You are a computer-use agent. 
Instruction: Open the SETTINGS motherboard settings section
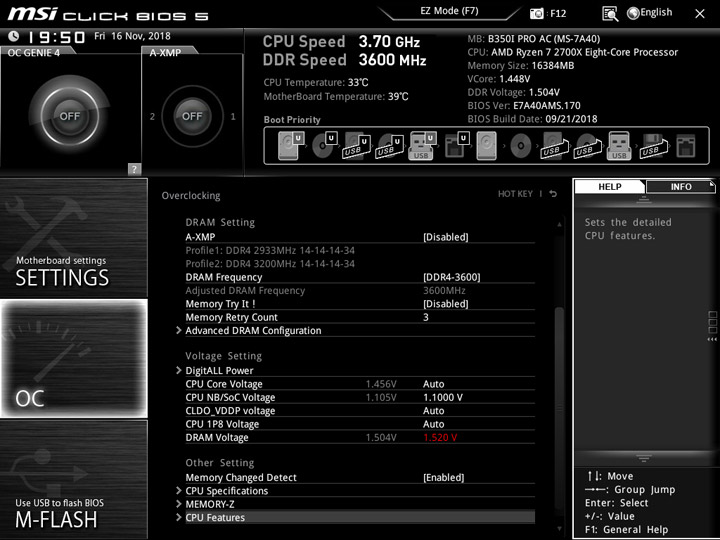click(73, 238)
